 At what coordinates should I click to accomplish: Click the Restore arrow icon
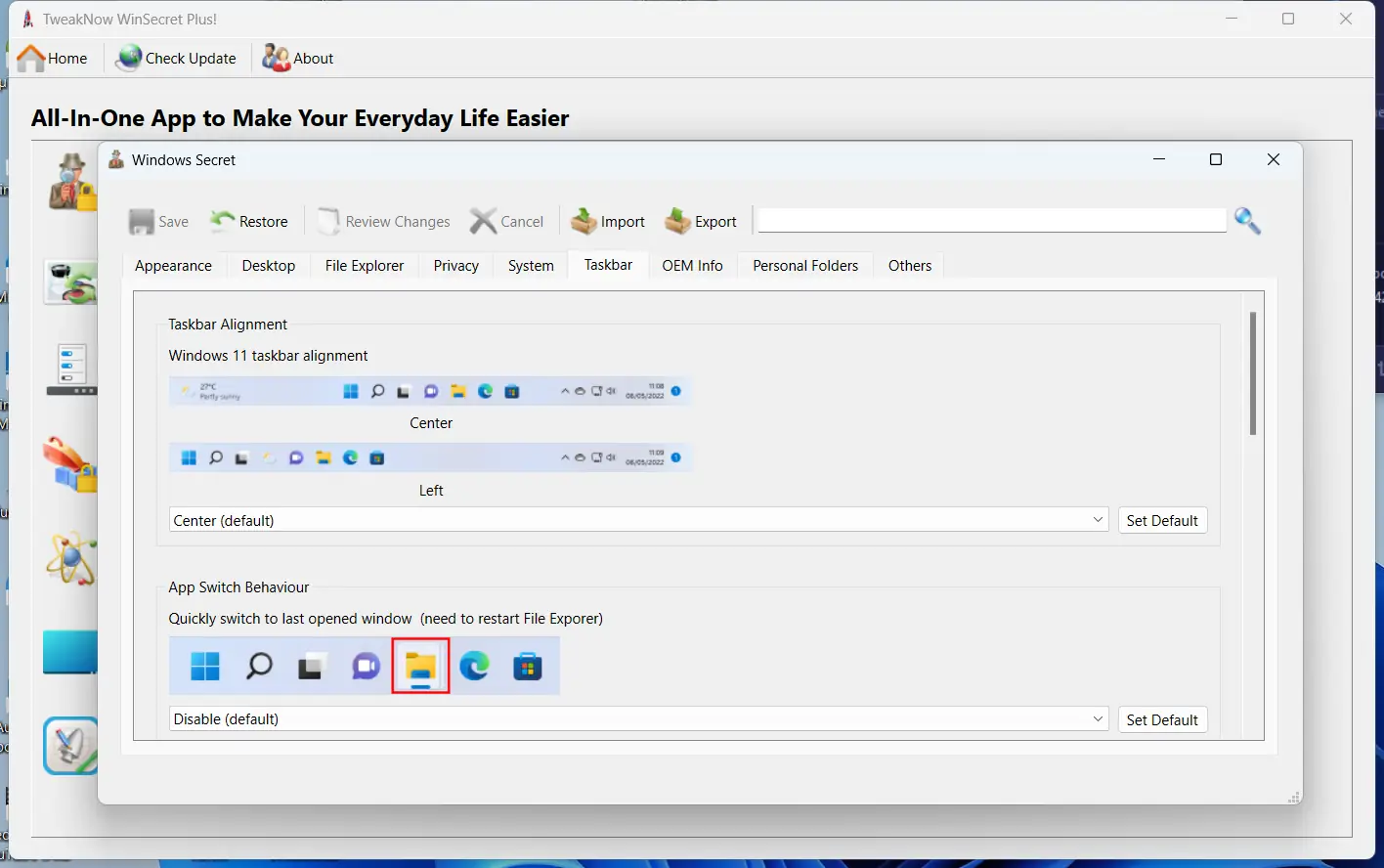222,221
